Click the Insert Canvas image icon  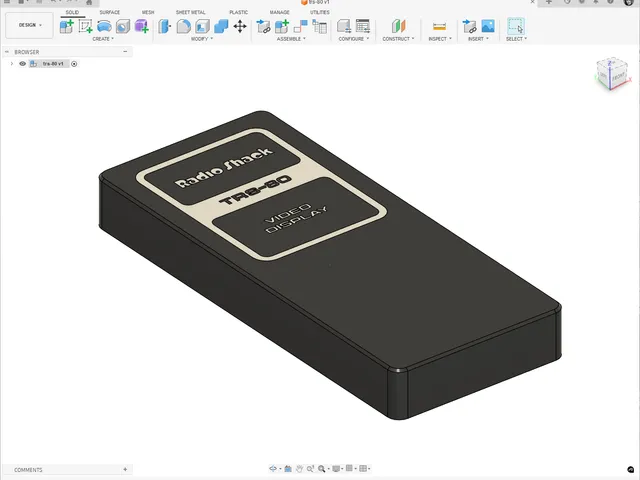coord(488,27)
